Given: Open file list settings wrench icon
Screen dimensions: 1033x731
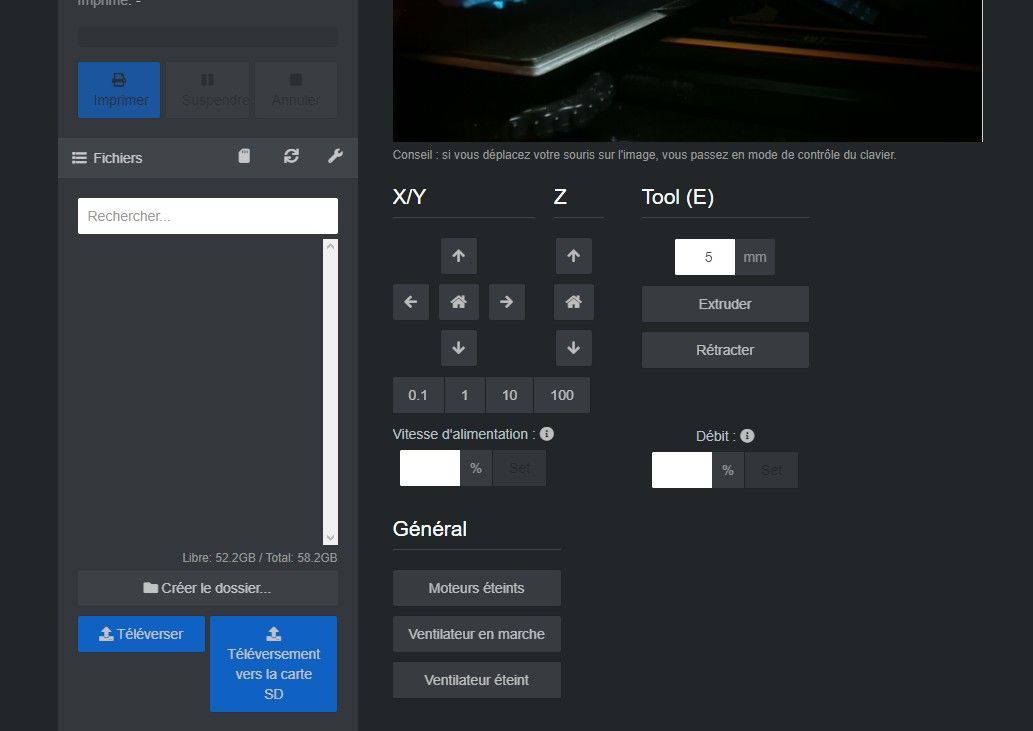Looking at the screenshot, I should 335,156.
